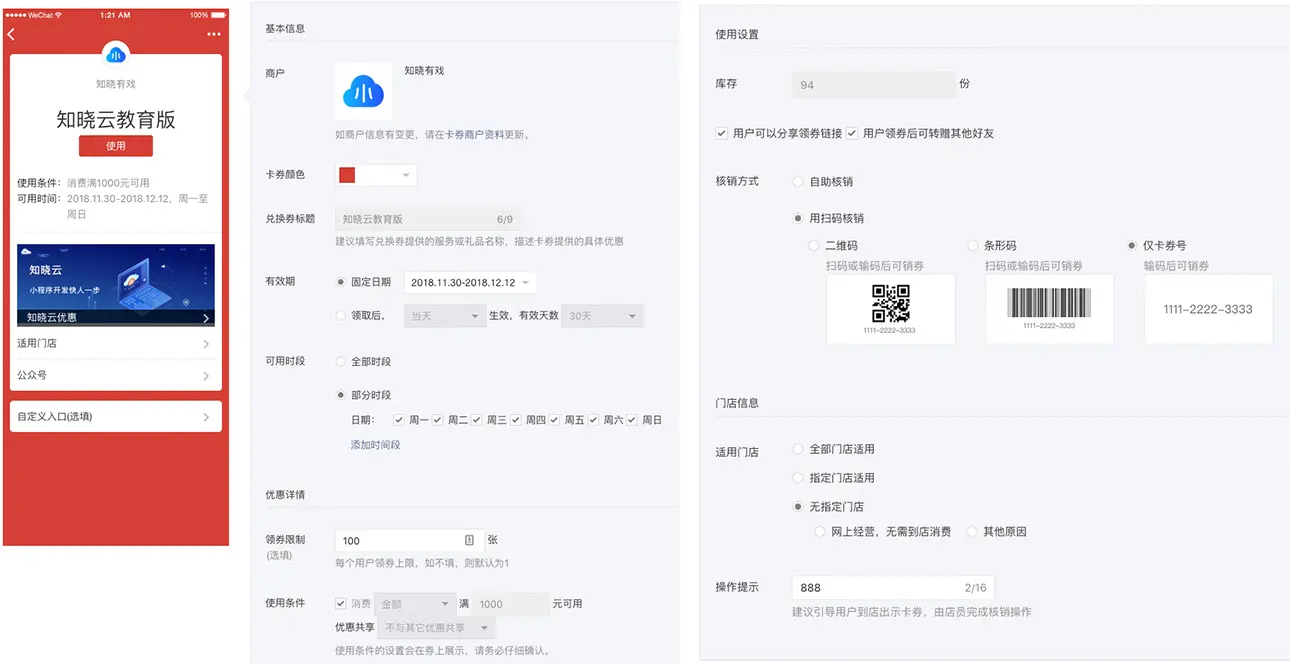1290x664 pixels.
Task: Choose 其他原因 radio option
Action: click(x=971, y=532)
